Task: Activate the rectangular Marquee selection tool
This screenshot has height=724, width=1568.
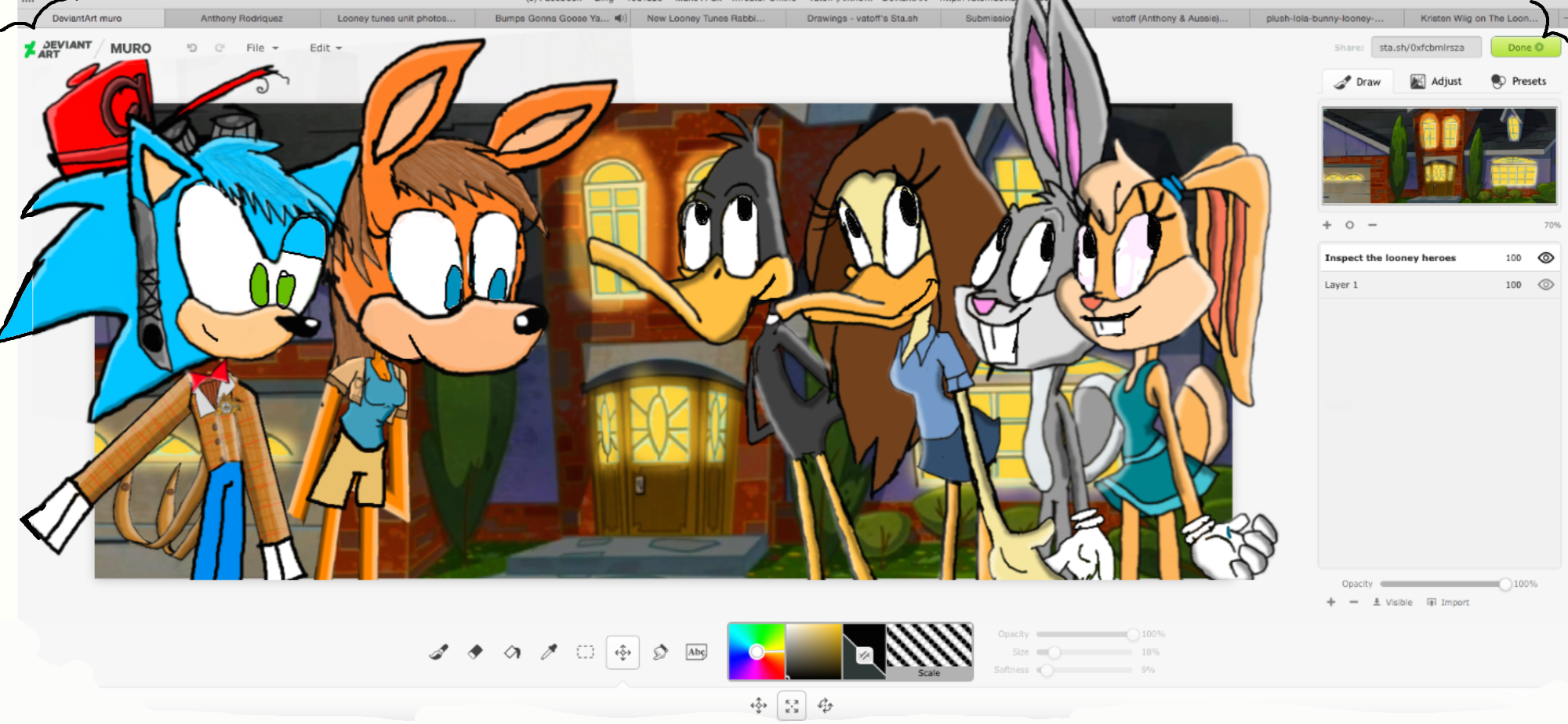Action: (586, 652)
